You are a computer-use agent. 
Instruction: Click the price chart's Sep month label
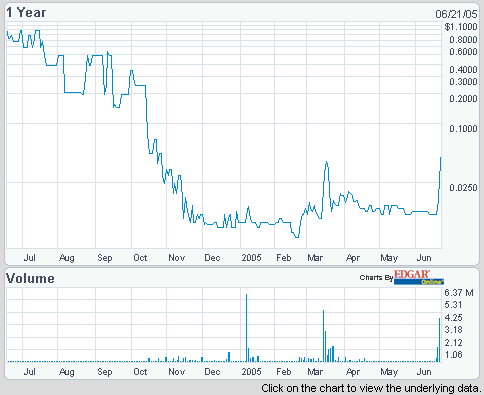click(x=105, y=258)
